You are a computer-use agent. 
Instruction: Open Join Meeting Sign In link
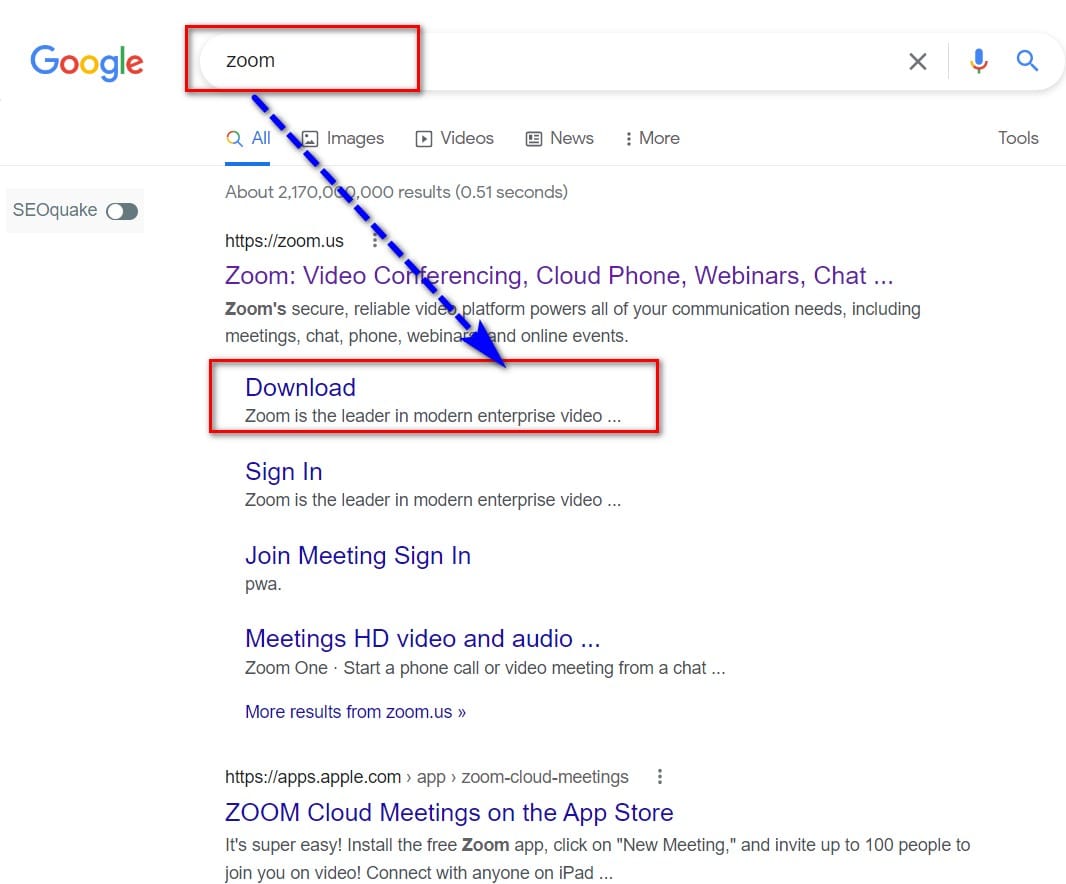[x=358, y=556]
